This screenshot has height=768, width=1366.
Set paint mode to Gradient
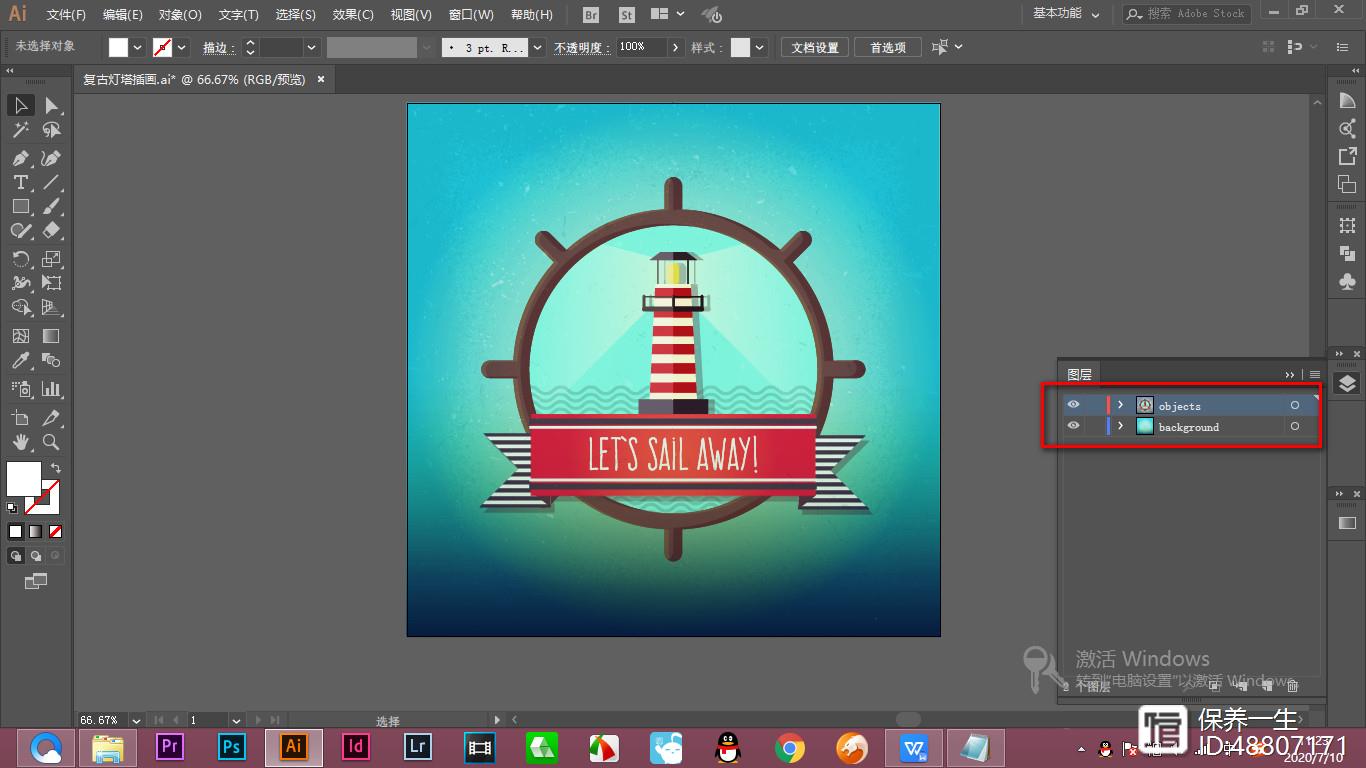[x=35, y=531]
